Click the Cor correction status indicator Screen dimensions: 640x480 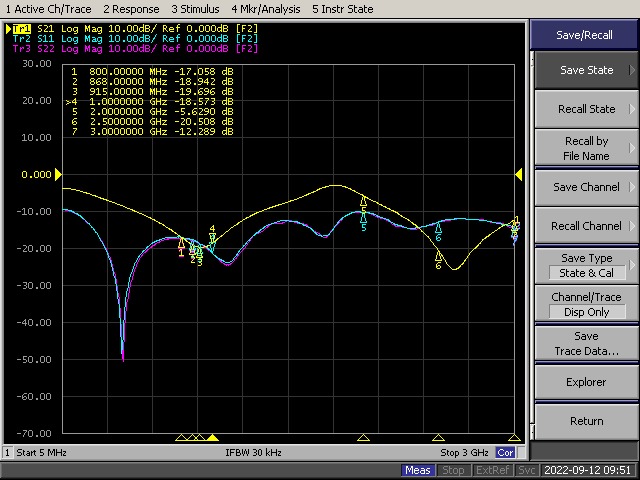(506, 453)
